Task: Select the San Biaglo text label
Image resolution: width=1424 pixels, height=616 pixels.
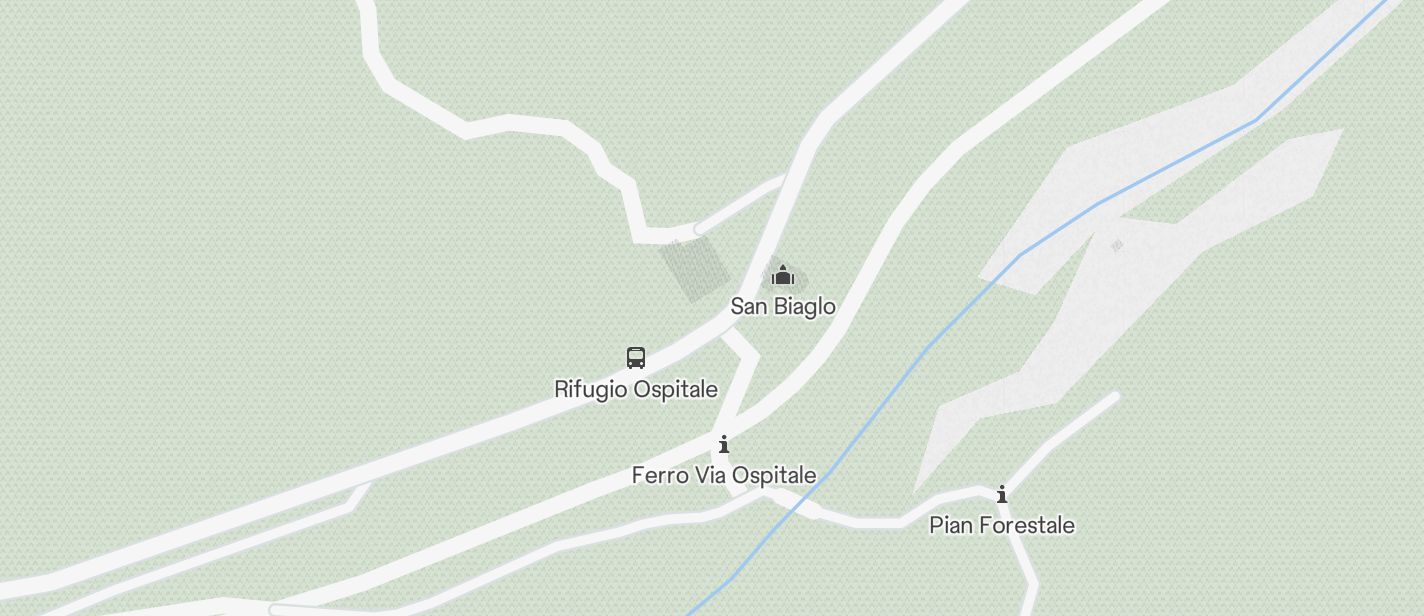Action: click(783, 306)
